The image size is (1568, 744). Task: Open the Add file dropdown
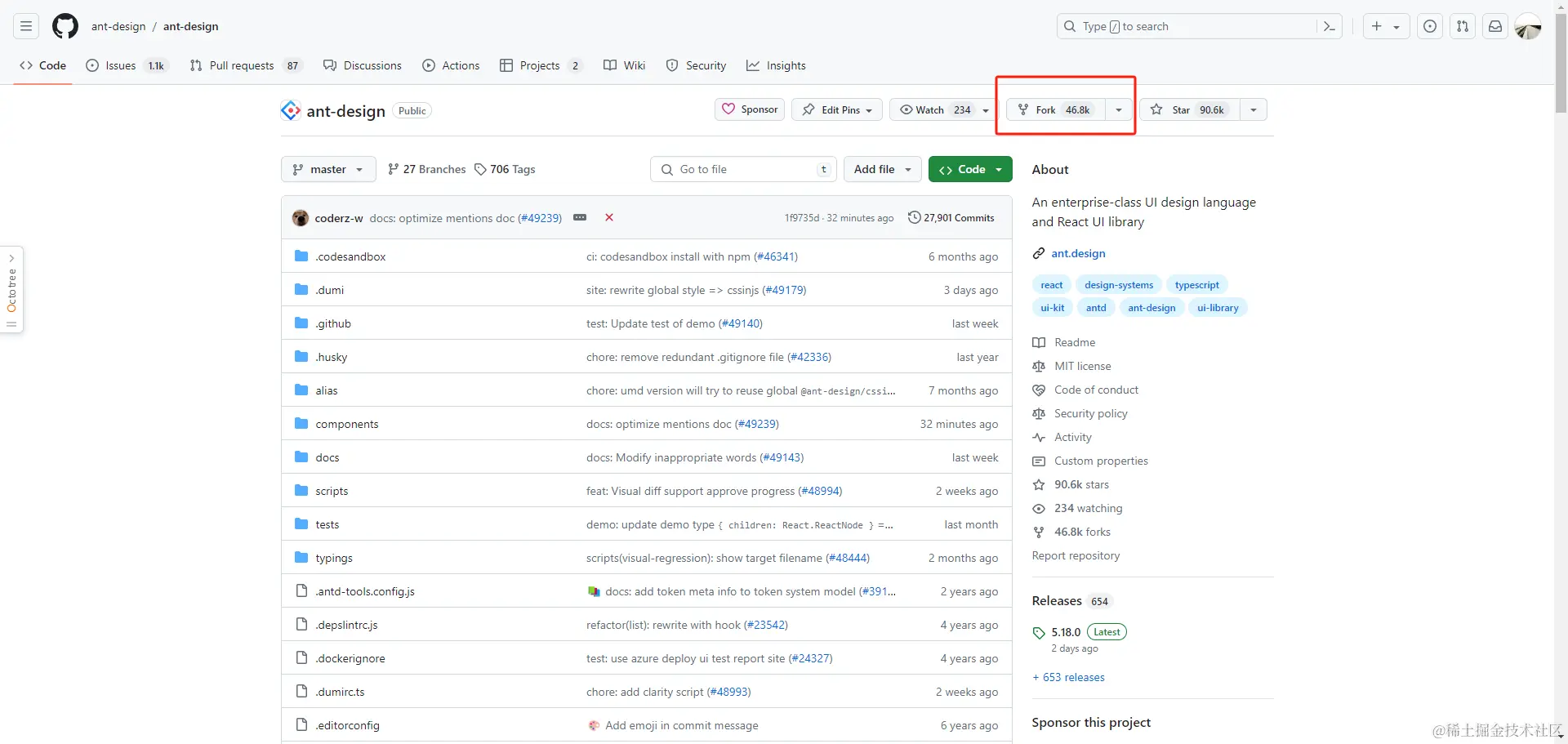[883, 169]
